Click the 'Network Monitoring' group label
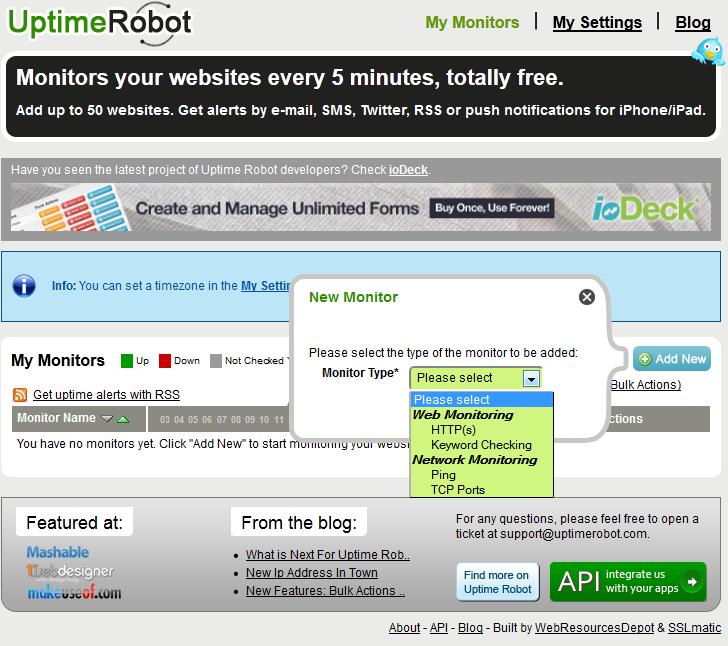 coord(474,460)
